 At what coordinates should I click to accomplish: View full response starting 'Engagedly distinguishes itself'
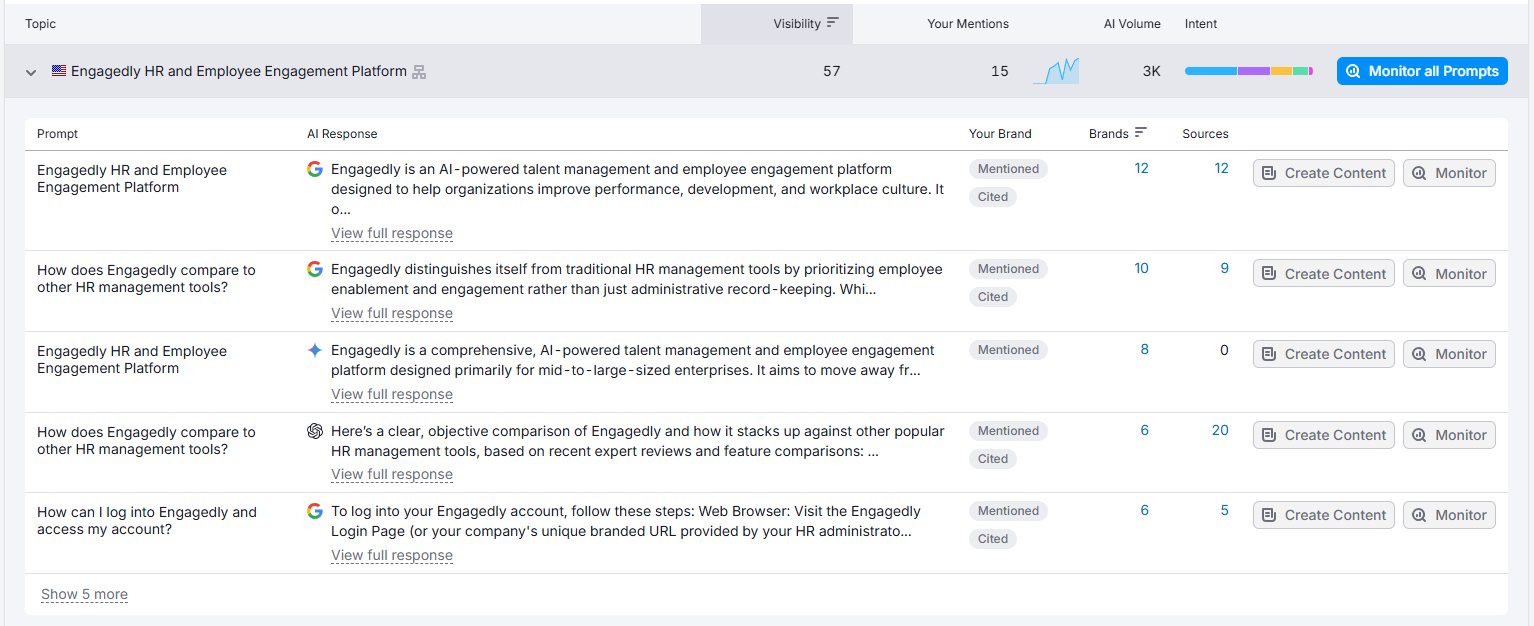392,313
